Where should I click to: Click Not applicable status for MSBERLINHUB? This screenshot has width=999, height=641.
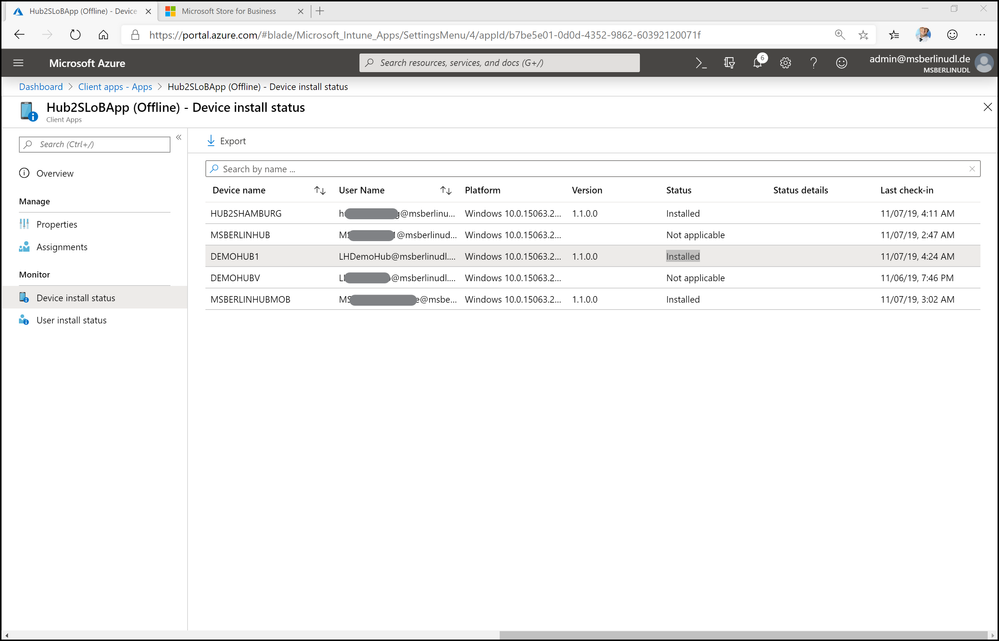(x=696, y=235)
